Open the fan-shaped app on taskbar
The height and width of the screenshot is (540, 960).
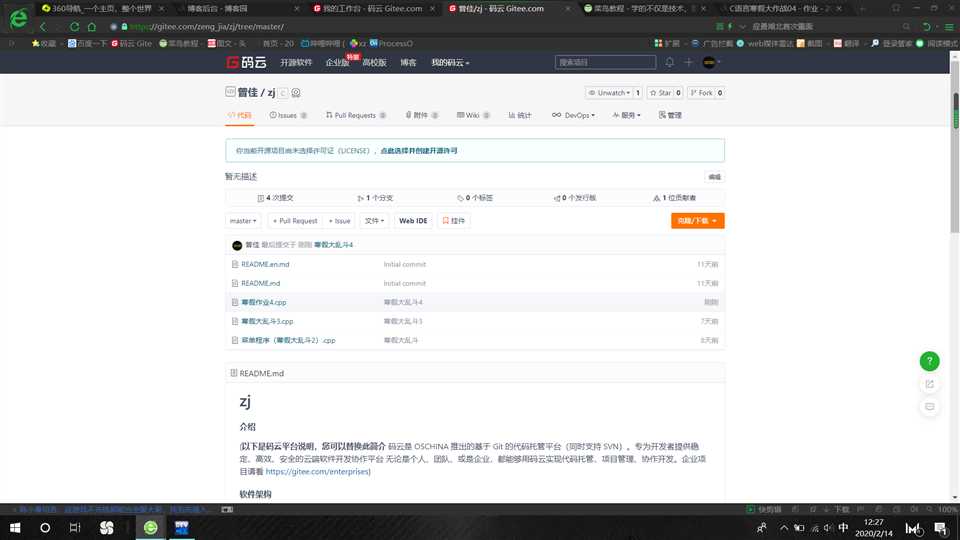[x=107, y=528]
